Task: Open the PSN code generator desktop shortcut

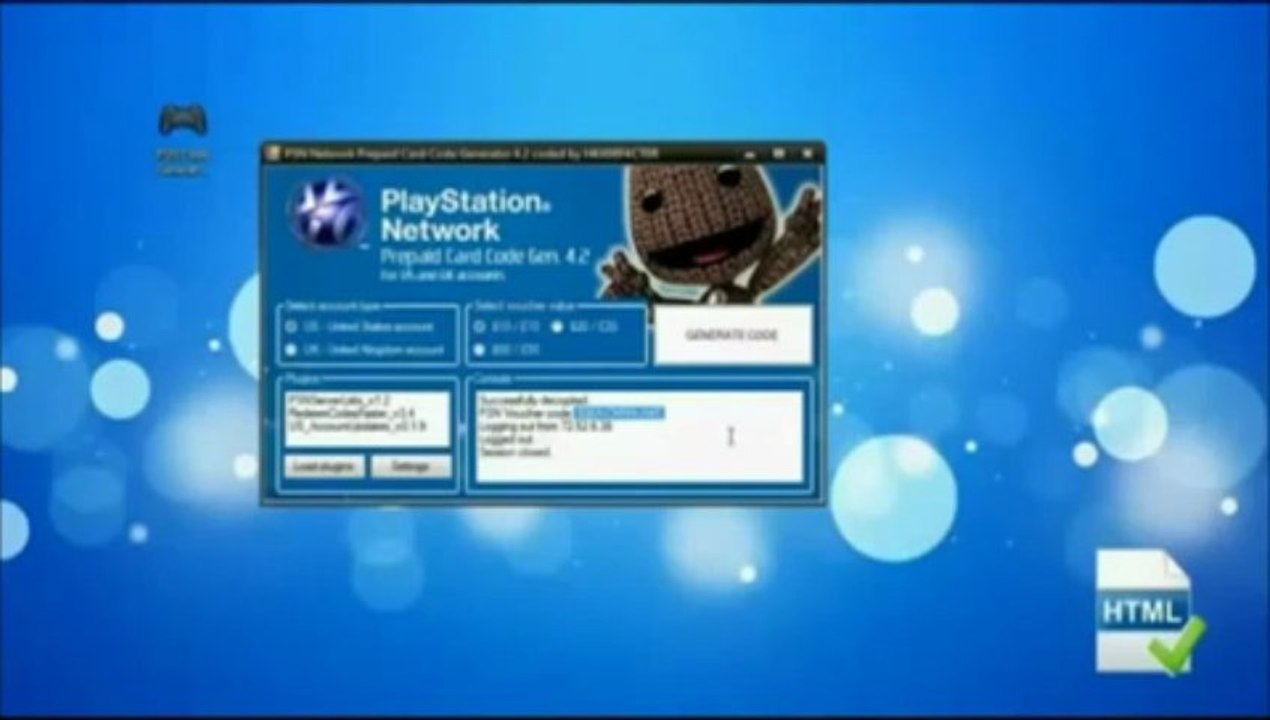Action: pyautogui.click(x=183, y=138)
